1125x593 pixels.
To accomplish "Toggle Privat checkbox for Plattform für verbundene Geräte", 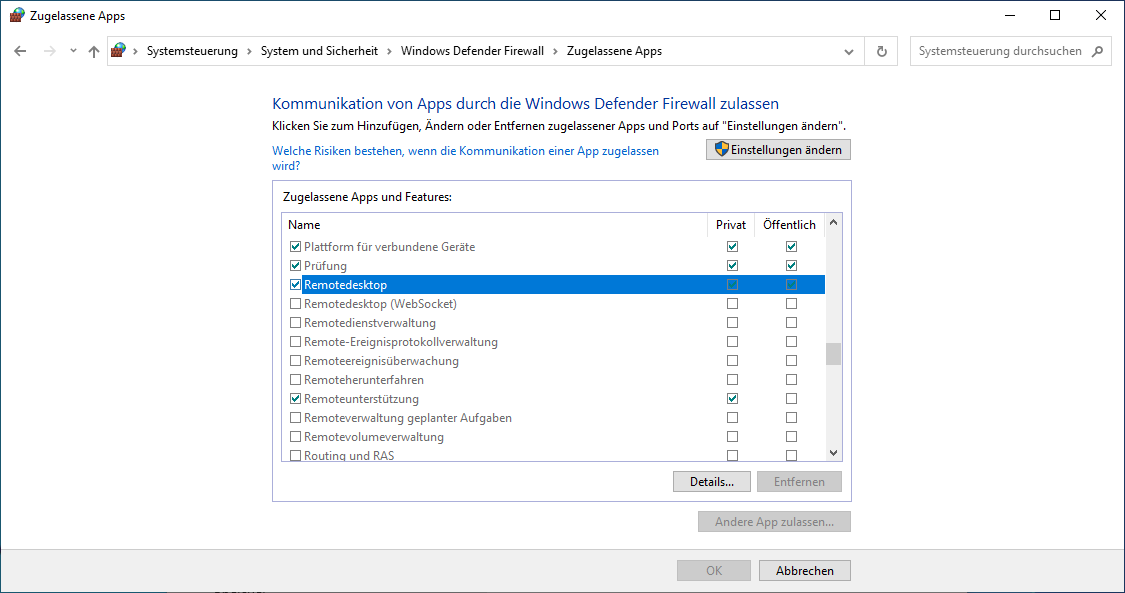I will (732, 247).
